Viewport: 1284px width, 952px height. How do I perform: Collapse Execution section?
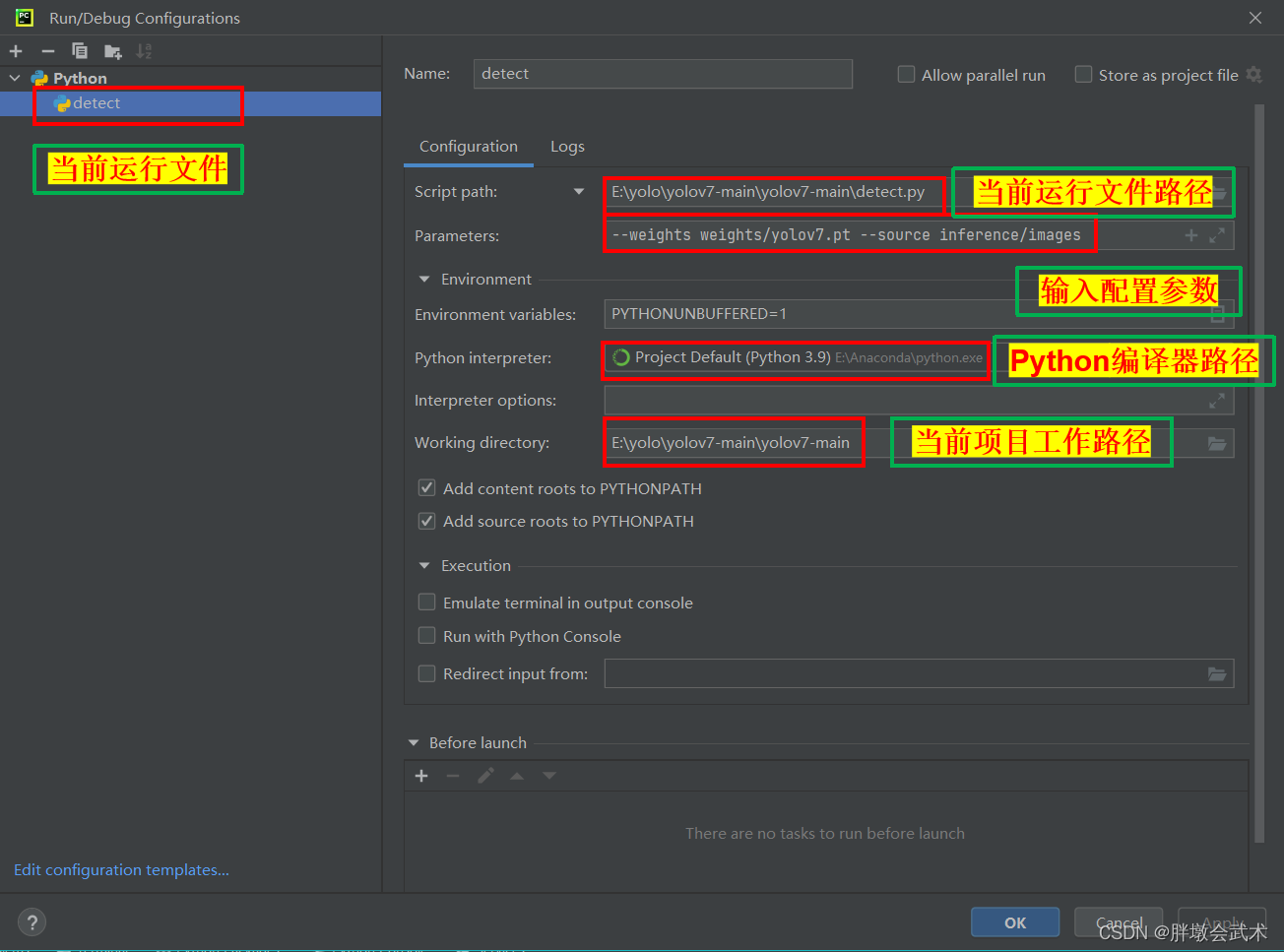(424, 566)
